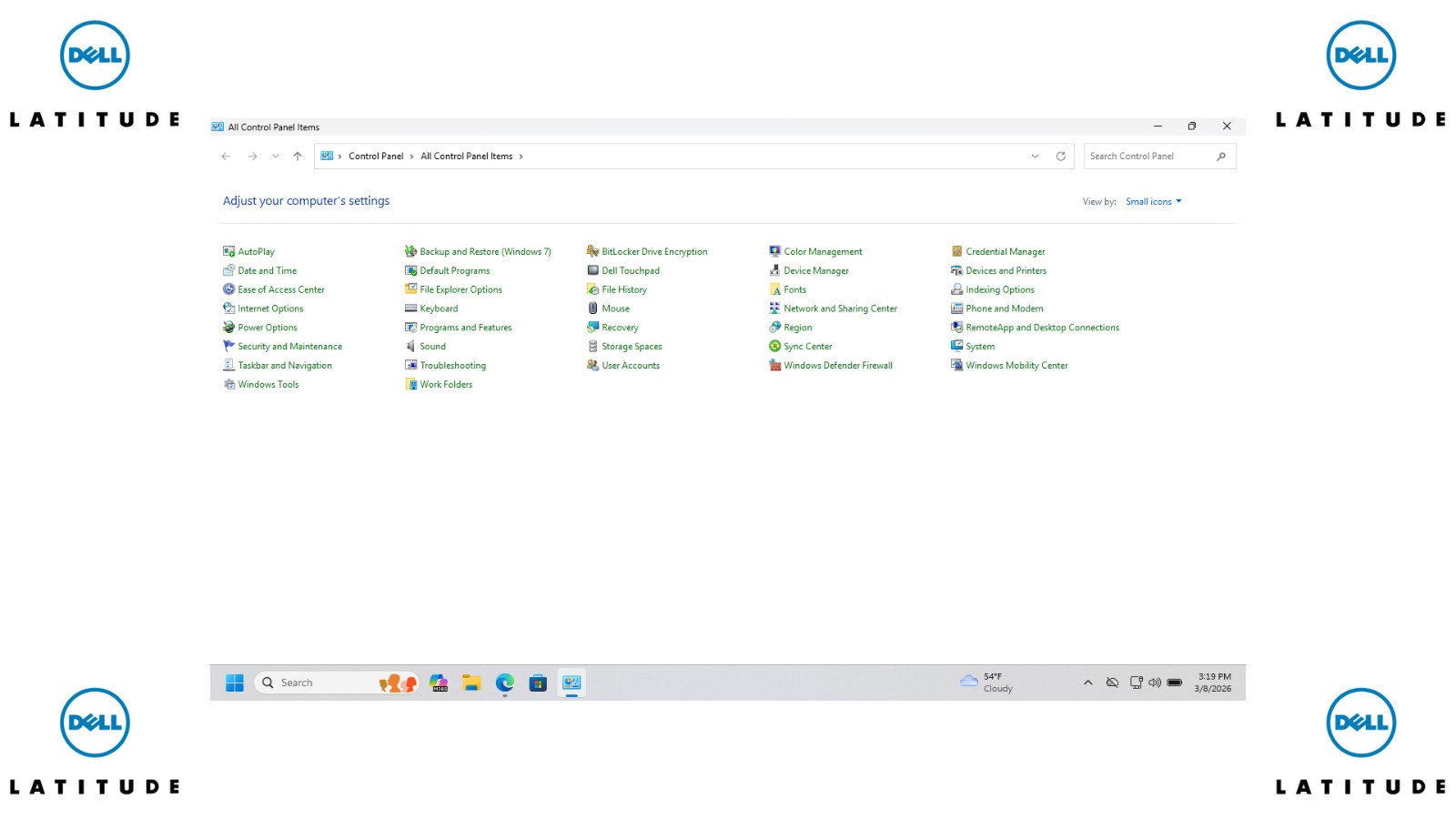Viewport: 1456px width, 819px height.
Task: Show hidden icons in system tray
Action: coord(1087,682)
